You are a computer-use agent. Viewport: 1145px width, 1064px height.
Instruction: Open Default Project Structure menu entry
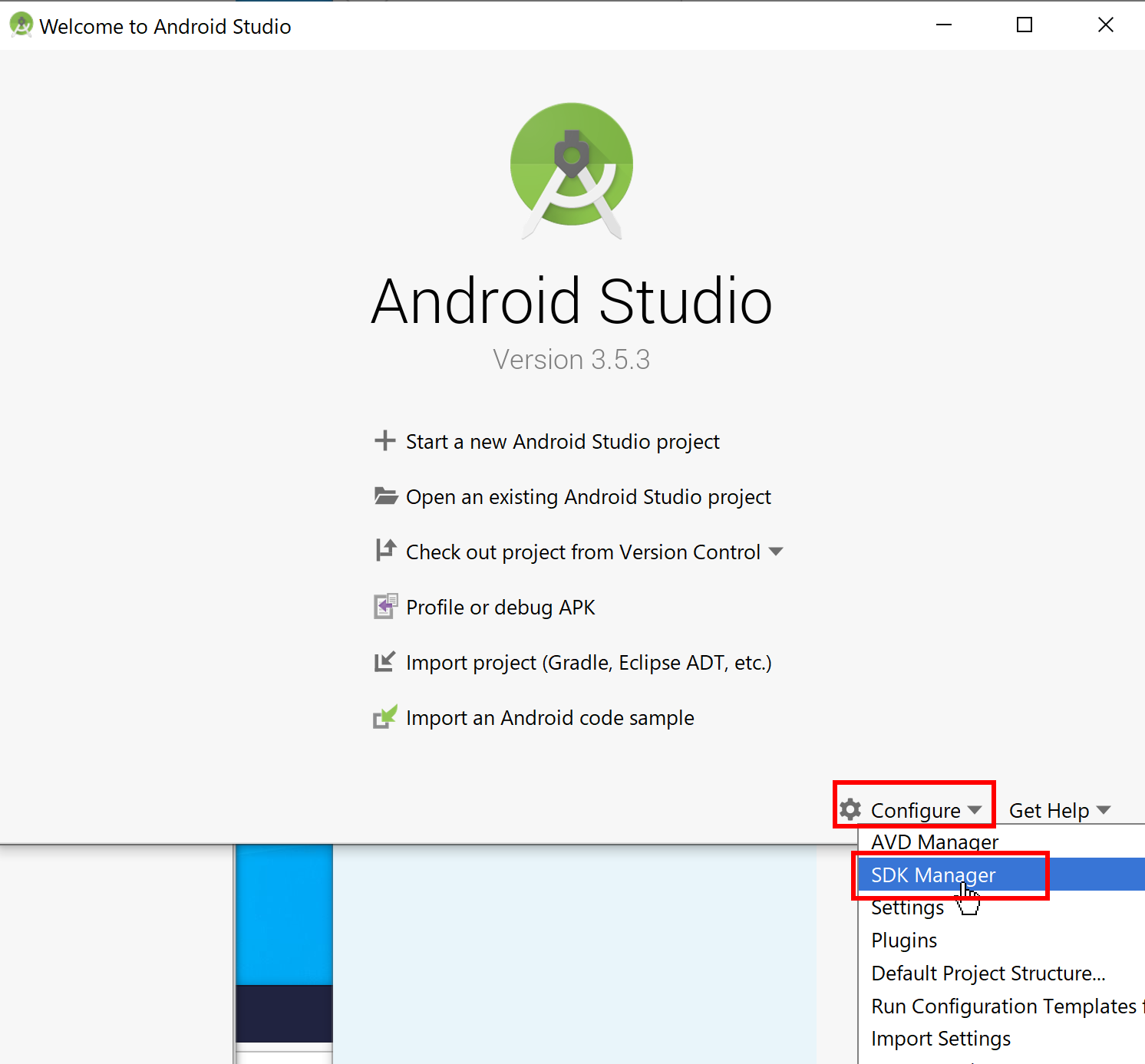pos(988,973)
